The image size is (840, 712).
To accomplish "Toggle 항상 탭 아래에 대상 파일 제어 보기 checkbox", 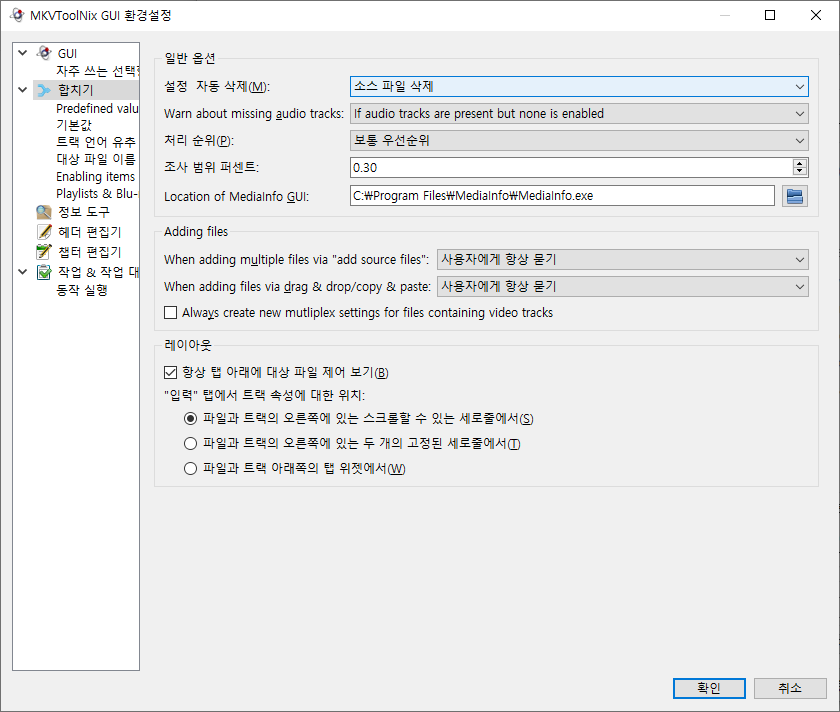I will [x=170, y=372].
